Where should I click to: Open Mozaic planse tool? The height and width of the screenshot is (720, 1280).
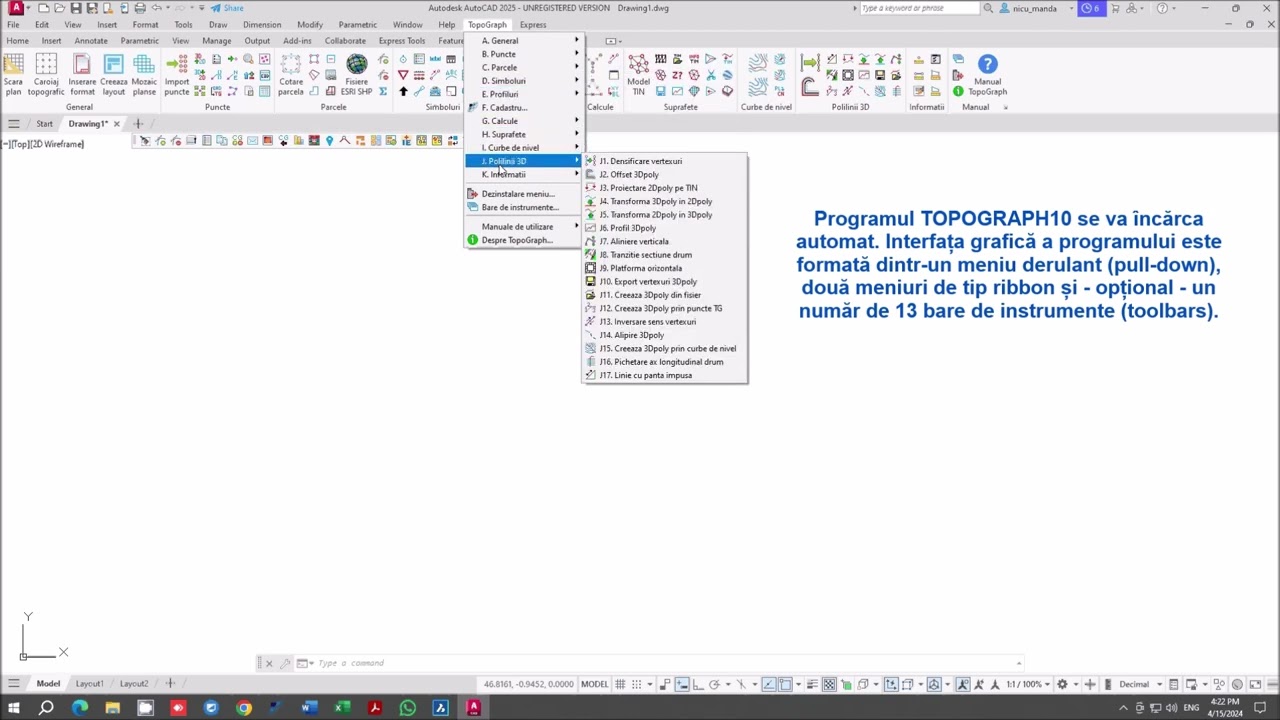tap(144, 75)
